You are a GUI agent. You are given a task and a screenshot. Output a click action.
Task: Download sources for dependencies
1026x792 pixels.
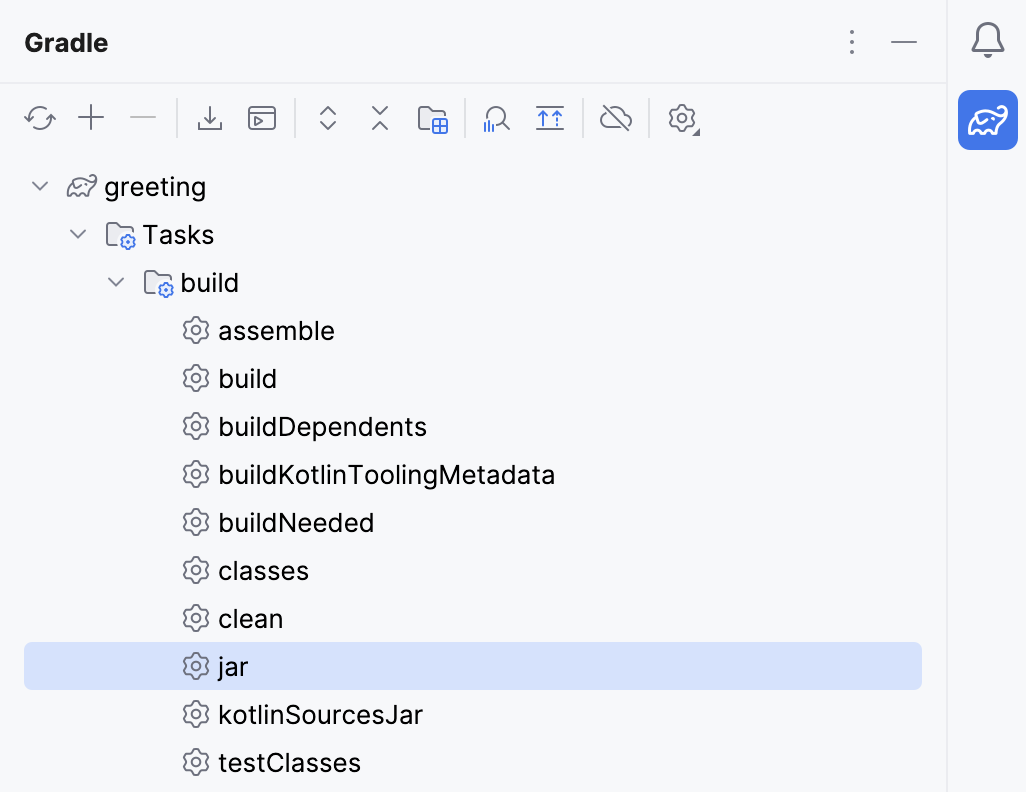coord(210,118)
